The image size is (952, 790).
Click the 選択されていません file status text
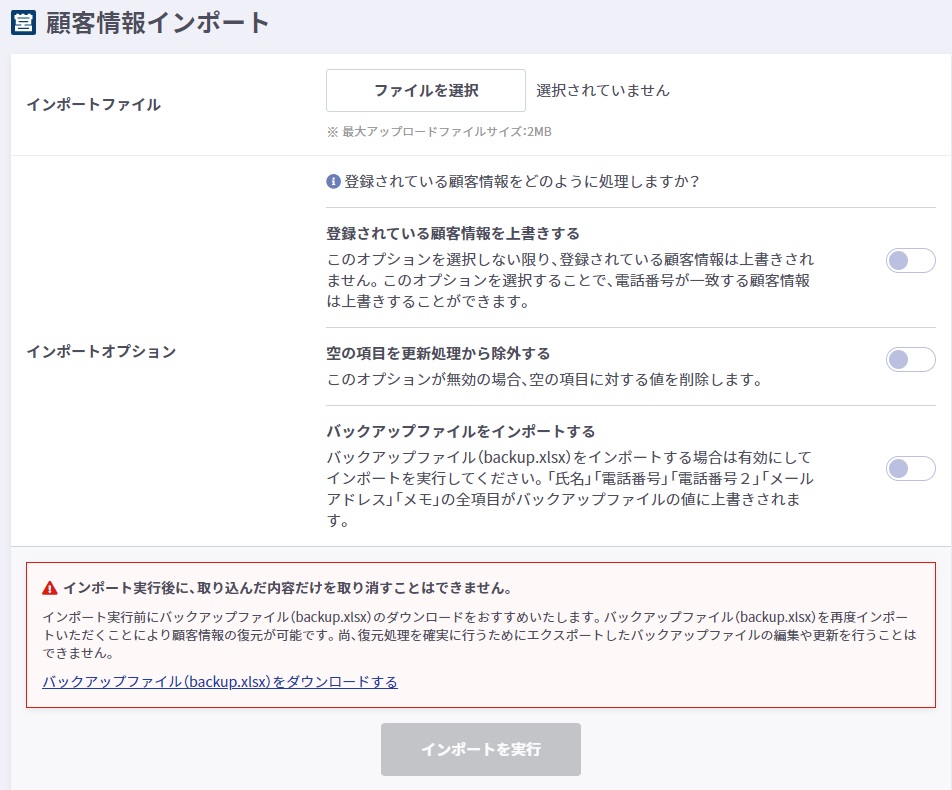603,90
